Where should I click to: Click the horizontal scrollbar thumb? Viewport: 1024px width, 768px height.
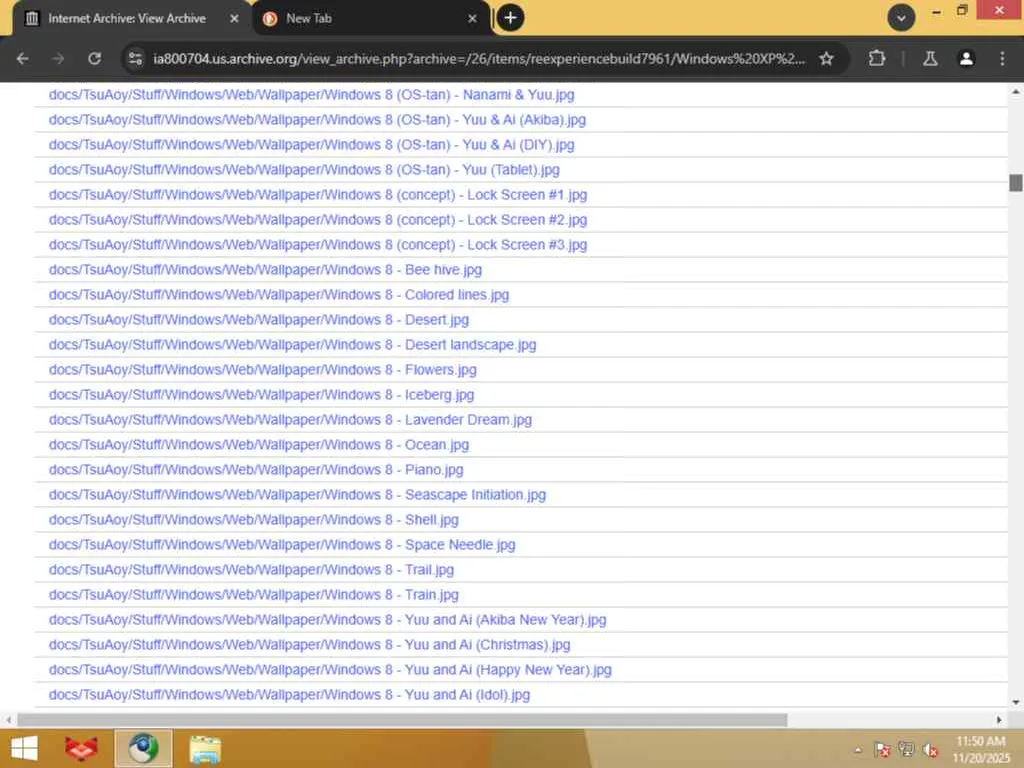[x=402, y=720]
